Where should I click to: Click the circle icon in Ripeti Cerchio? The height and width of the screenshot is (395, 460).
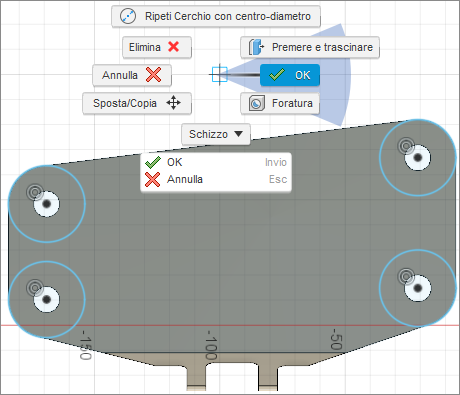pyautogui.click(x=128, y=16)
